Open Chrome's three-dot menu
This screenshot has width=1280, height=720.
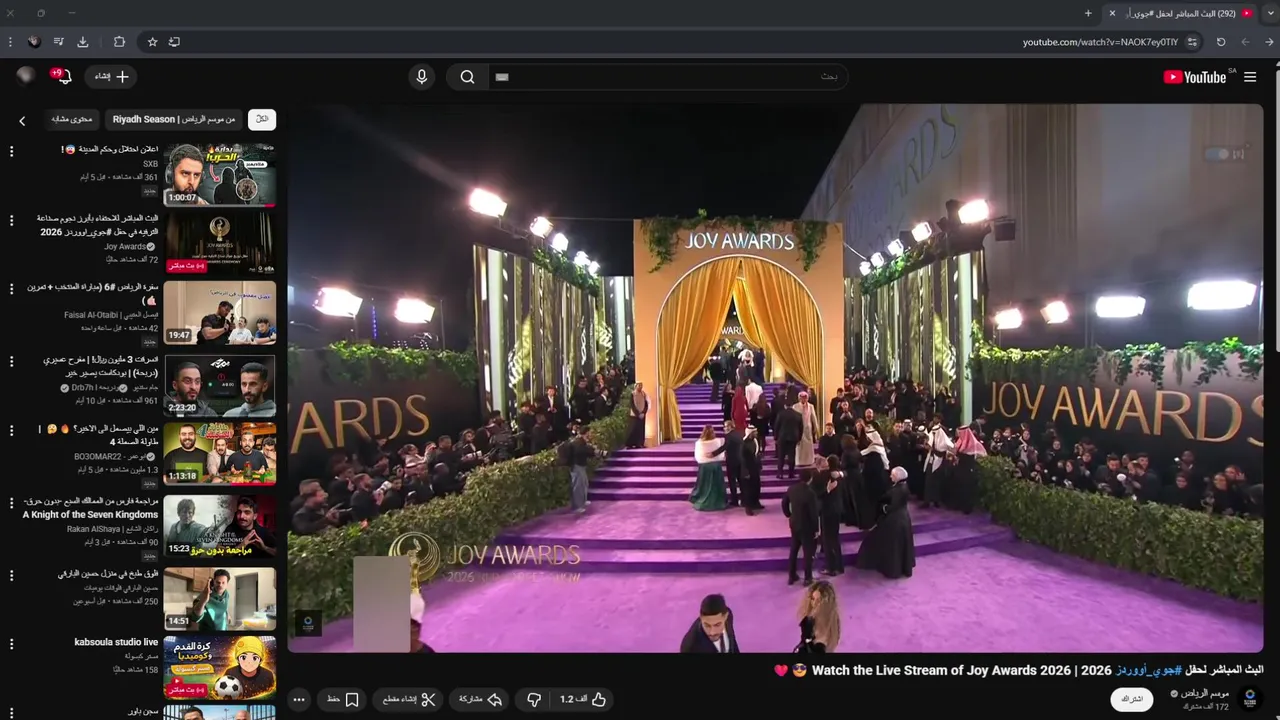pyautogui.click(x=10, y=42)
